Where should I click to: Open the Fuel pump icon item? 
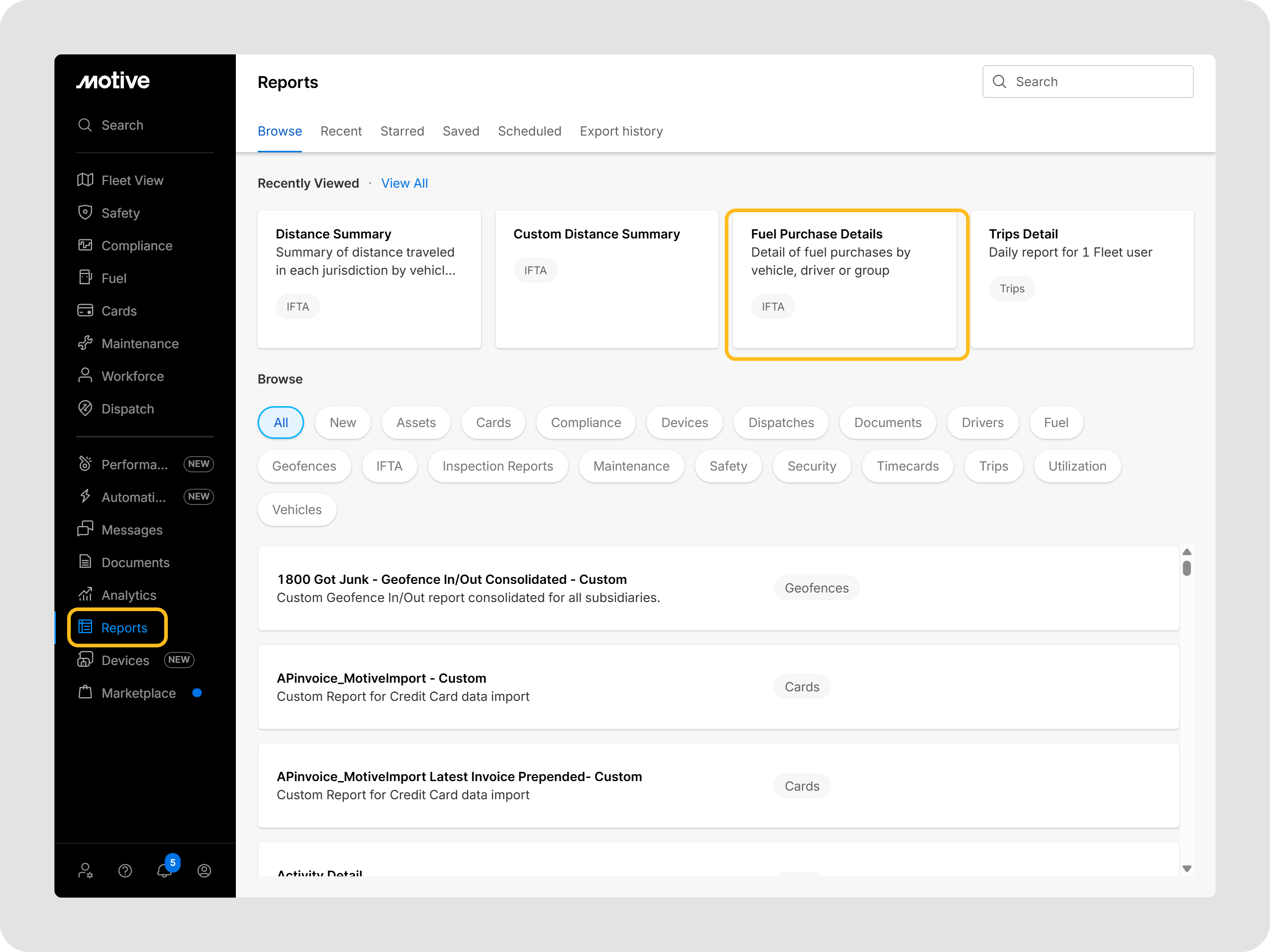click(x=85, y=278)
